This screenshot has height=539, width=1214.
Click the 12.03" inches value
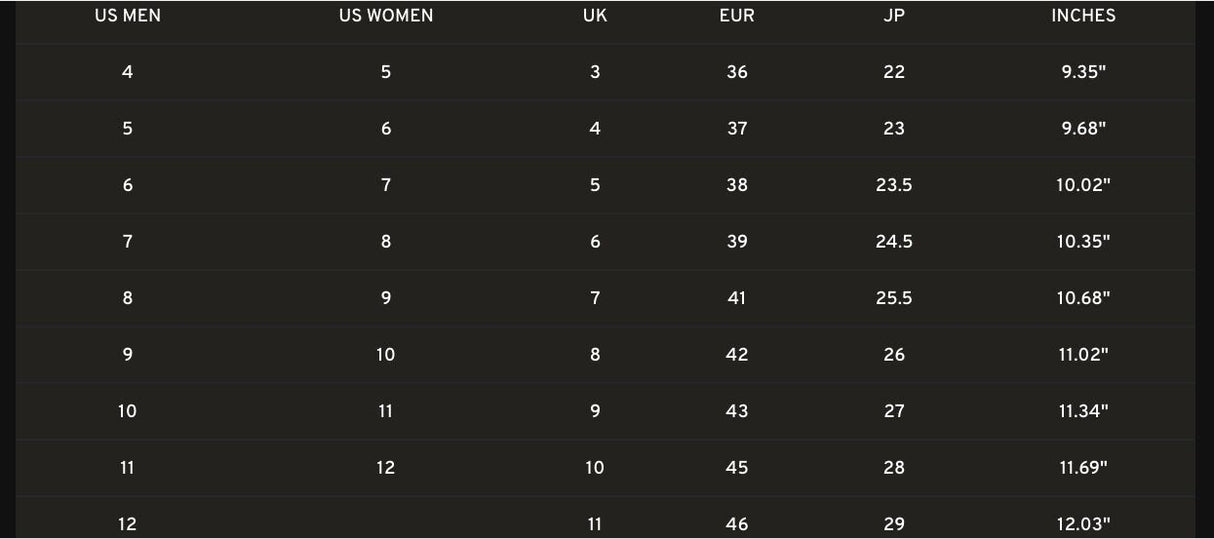click(1083, 524)
